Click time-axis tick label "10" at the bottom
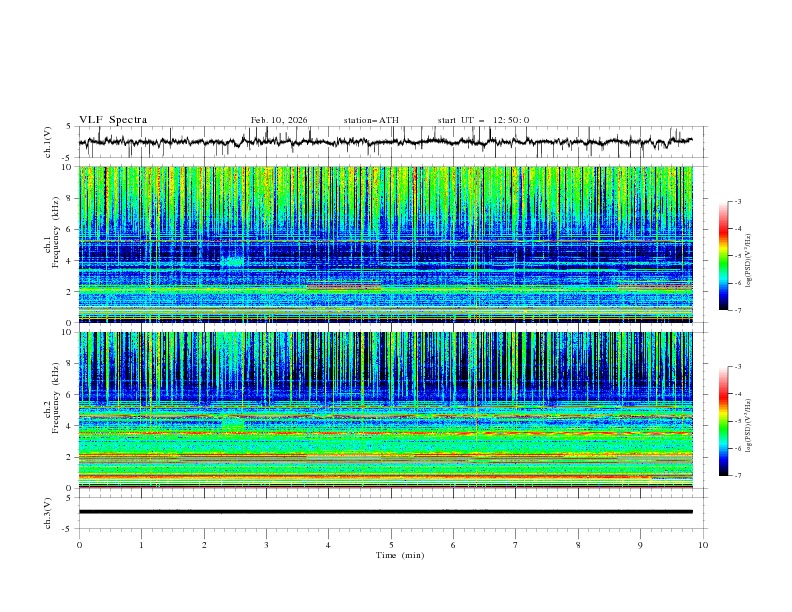The width and height of the screenshot is (792, 612). click(703, 545)
